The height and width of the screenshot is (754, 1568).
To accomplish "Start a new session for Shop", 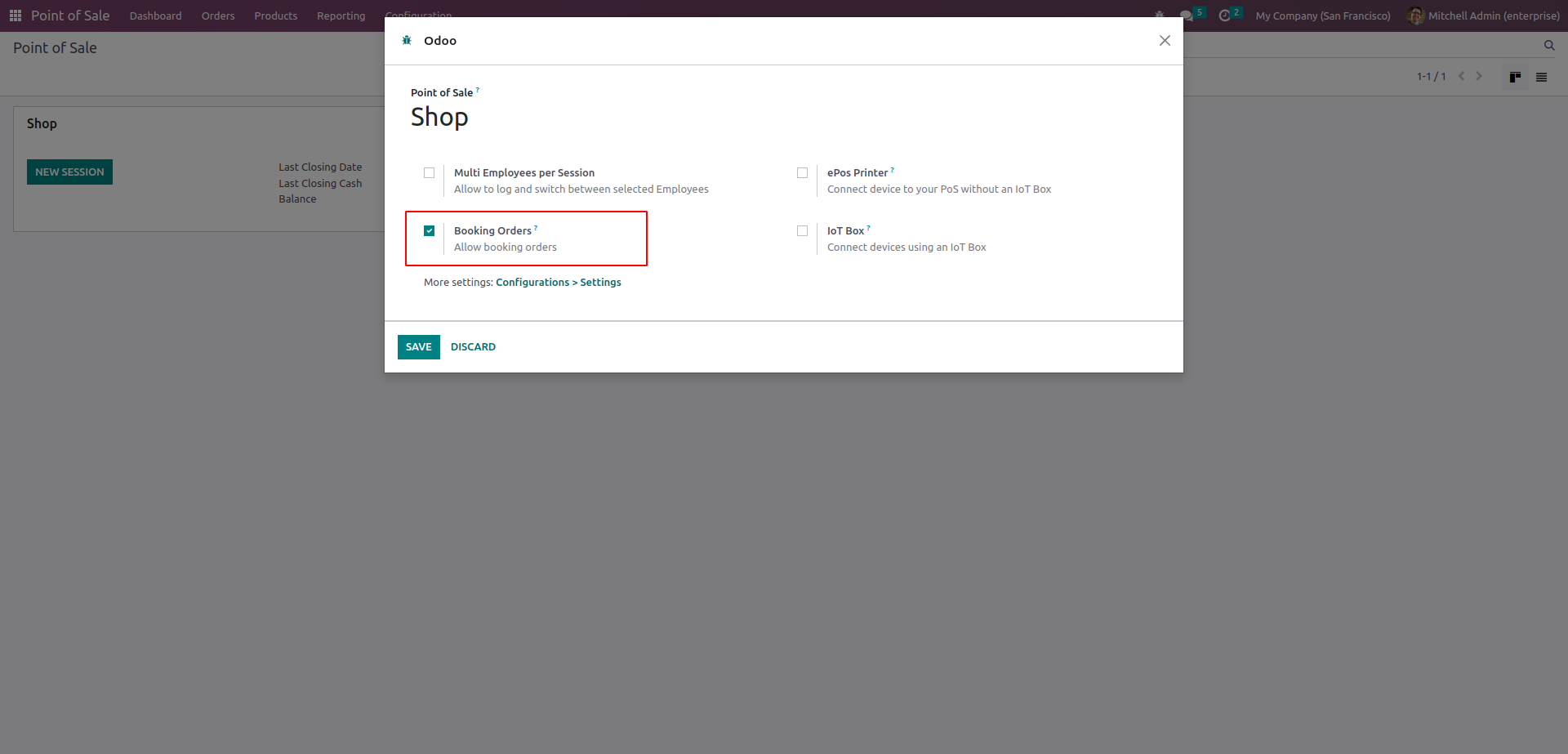I will click(69, 172).
